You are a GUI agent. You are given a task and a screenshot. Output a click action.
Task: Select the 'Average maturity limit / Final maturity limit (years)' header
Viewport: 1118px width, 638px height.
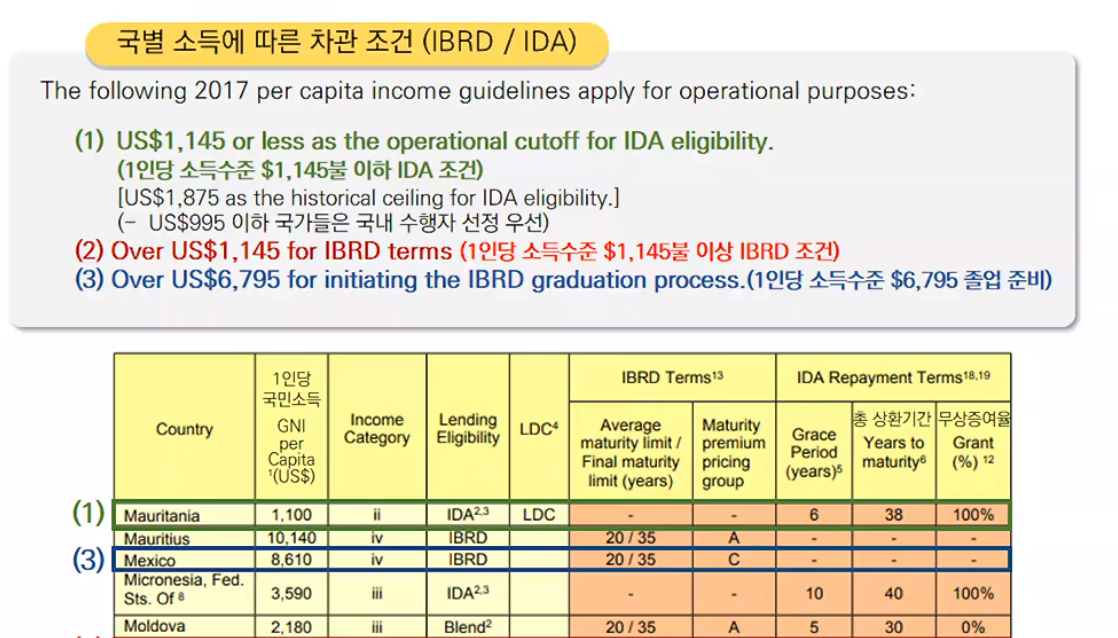click(x=630, y=453)
